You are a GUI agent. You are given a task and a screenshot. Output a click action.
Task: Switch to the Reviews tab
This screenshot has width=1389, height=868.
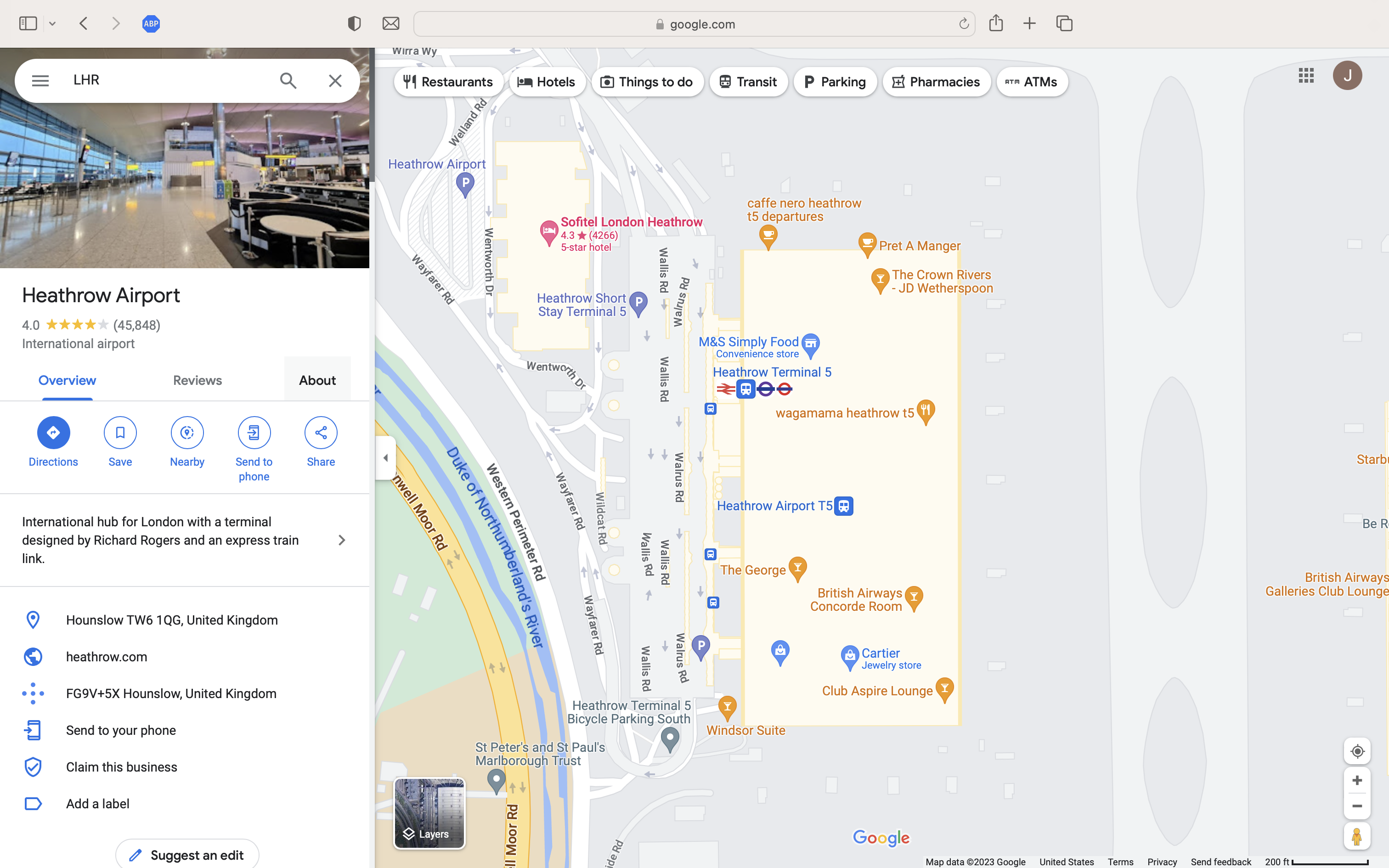click(198, 380)
